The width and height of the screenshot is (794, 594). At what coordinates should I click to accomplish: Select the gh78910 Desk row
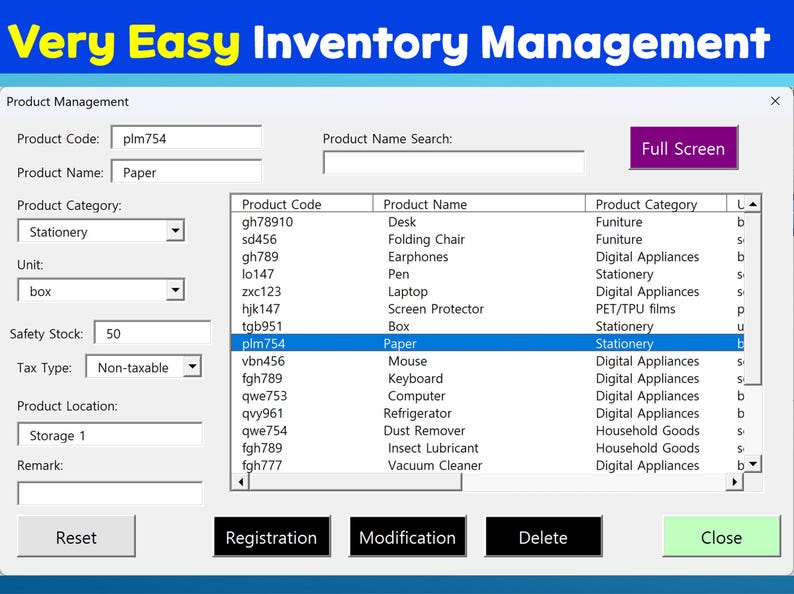point(488,222)
